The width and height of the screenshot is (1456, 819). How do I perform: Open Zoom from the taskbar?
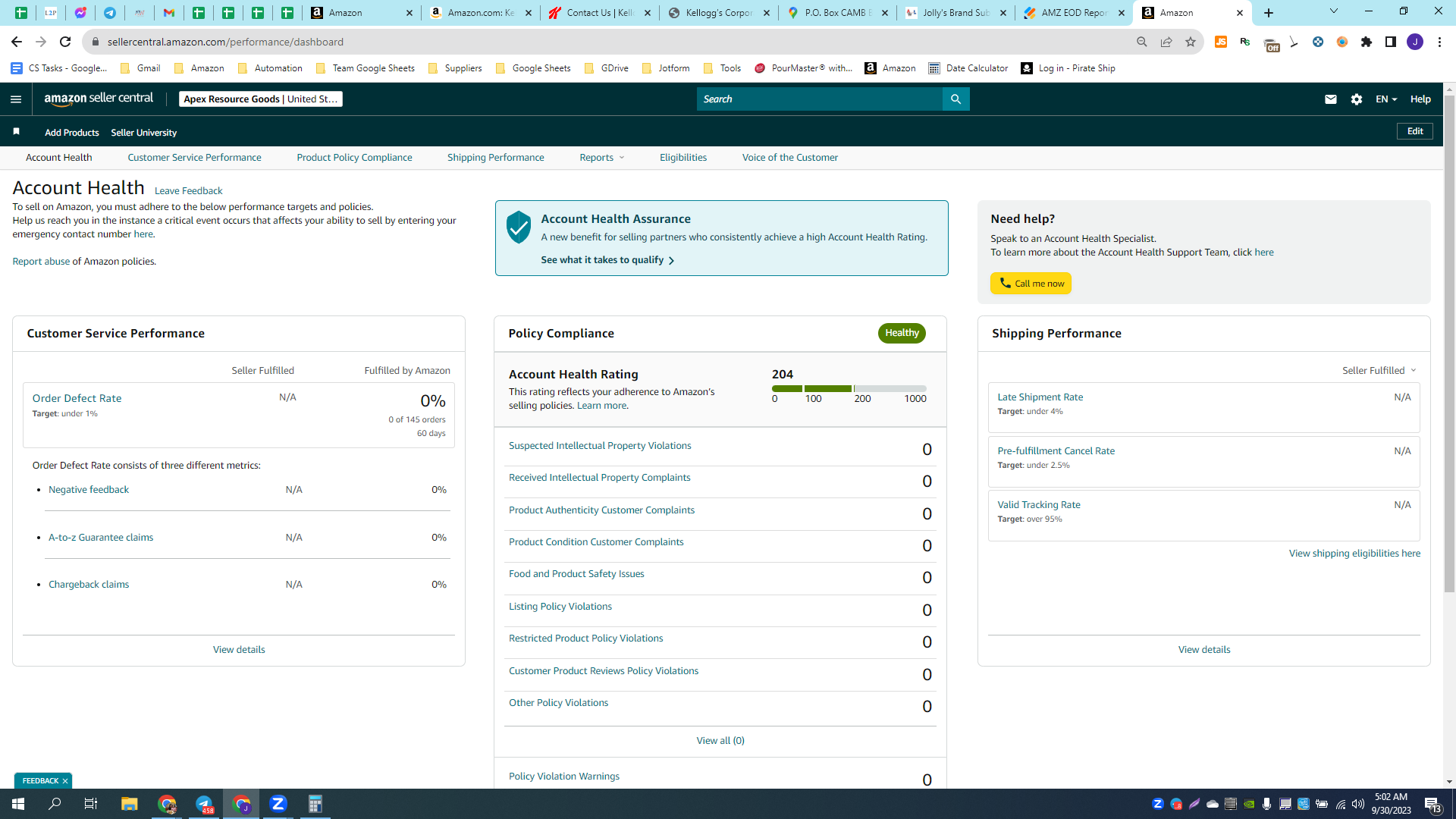point(278,804)
